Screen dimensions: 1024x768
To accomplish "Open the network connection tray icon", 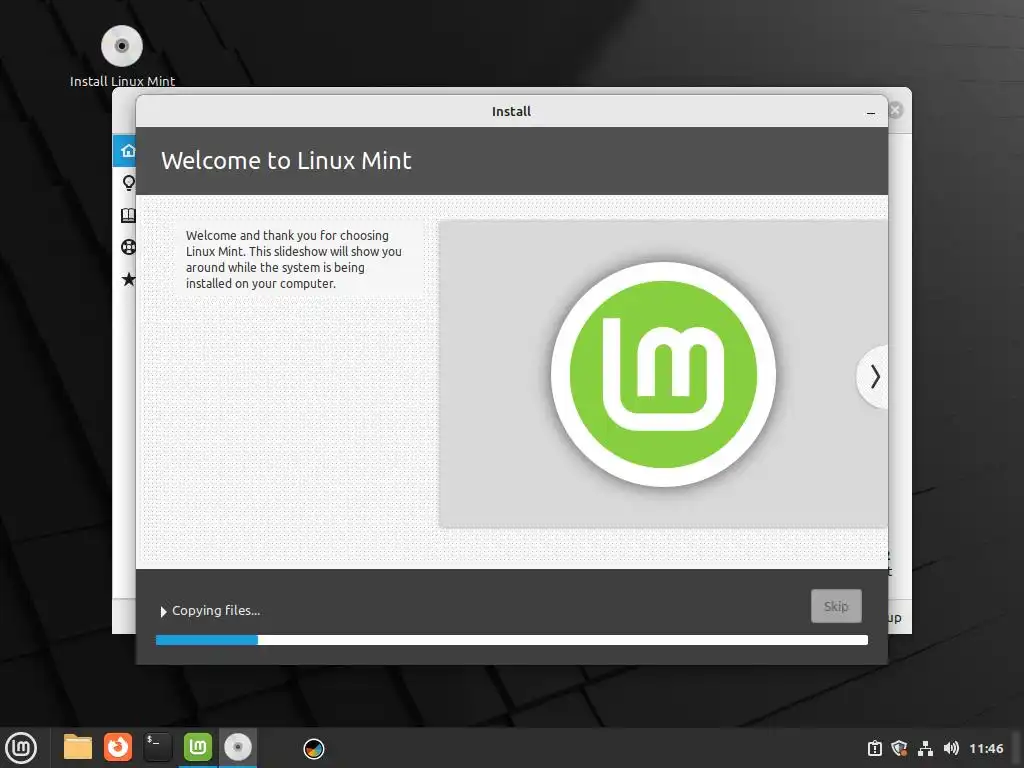I will click(x=925, y=748).
